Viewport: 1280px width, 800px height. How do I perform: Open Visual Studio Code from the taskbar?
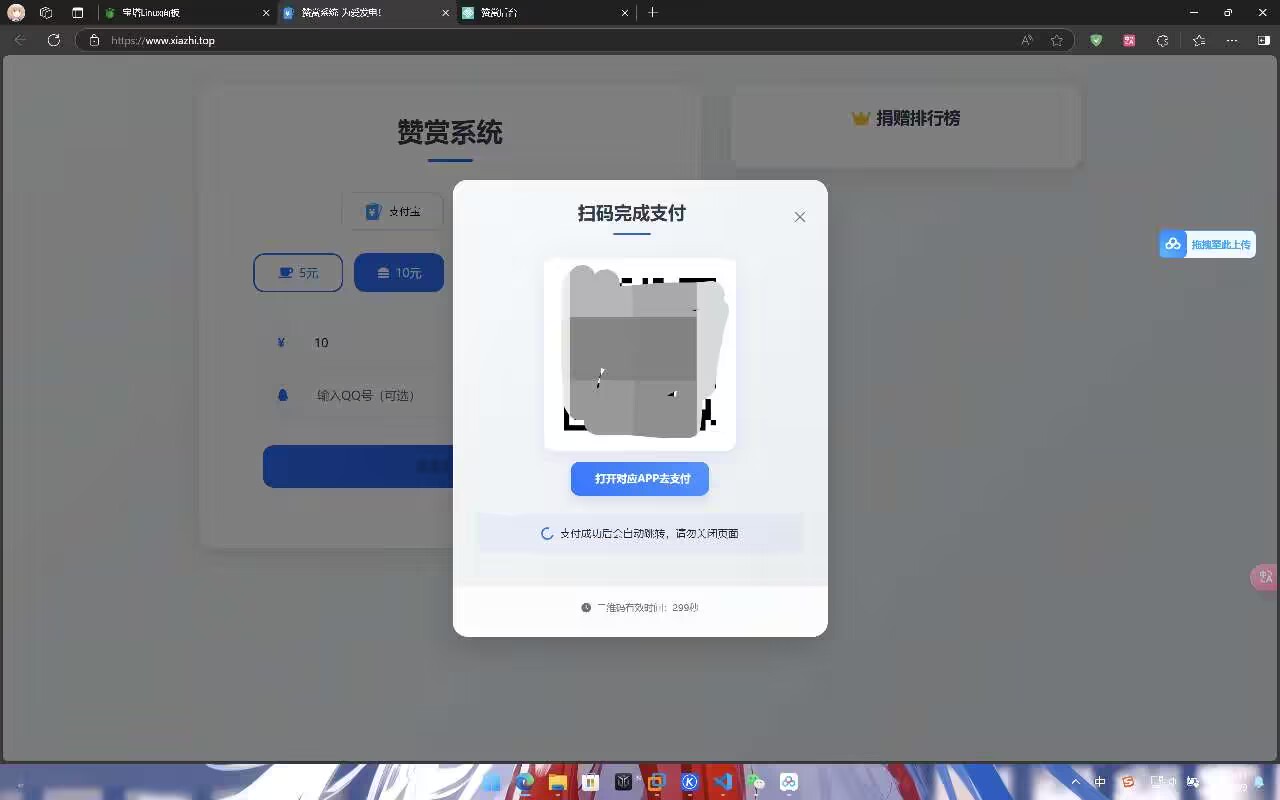722,782
